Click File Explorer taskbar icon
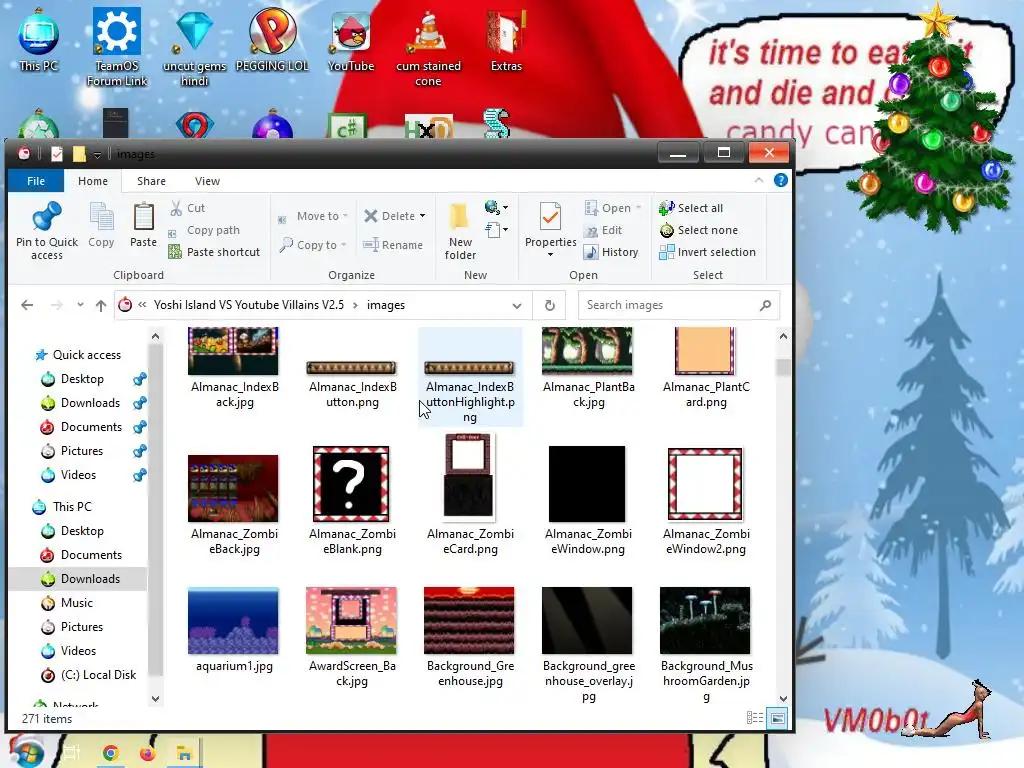The image size is (1024, 768). pyautogui.click(x=184, y=753)
